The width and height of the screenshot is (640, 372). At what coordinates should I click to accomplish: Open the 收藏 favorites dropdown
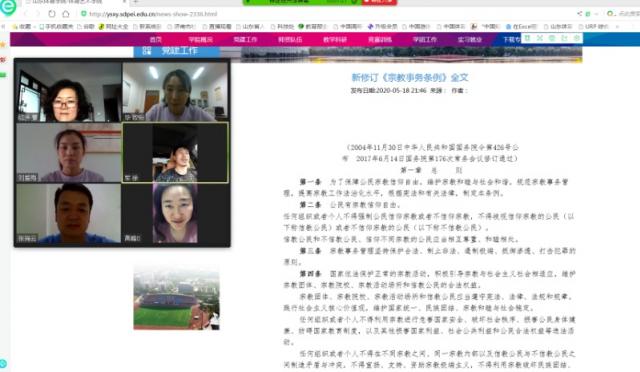22,27
